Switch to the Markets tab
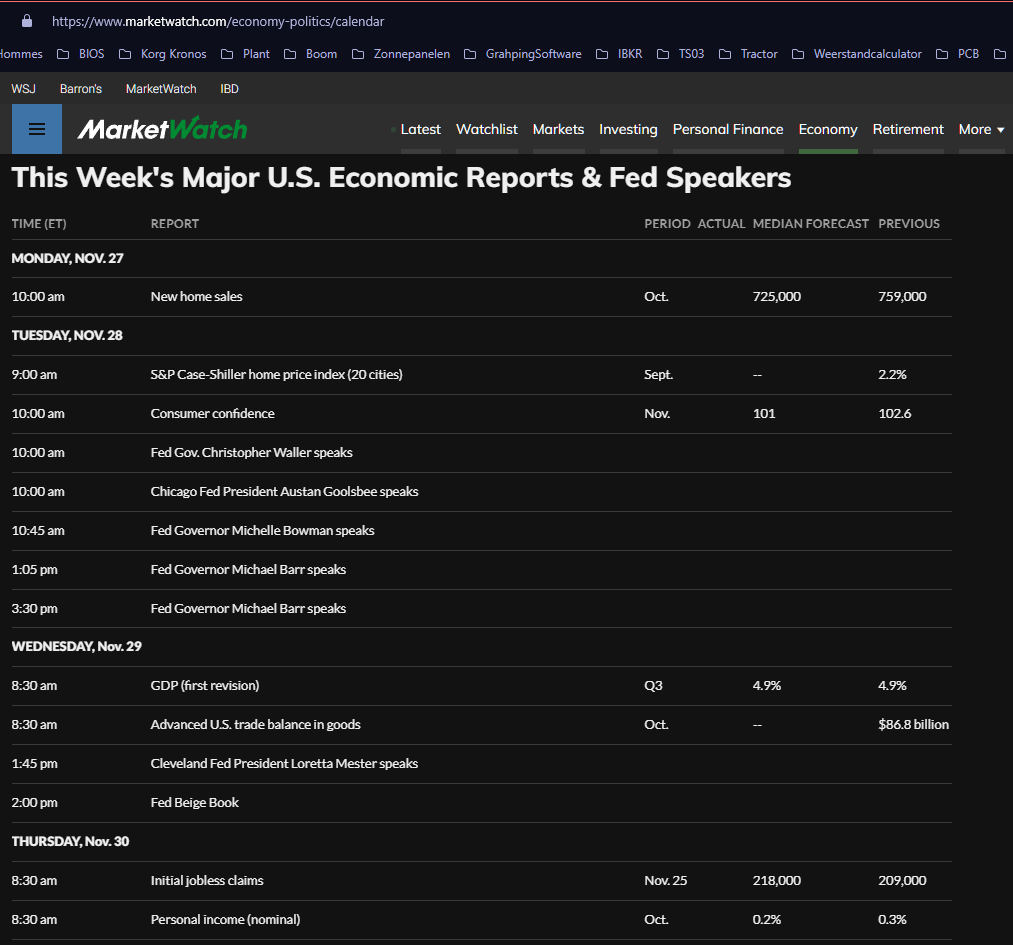The width and height of the screenshot is (1013, 945). click(x=558, y=130)
